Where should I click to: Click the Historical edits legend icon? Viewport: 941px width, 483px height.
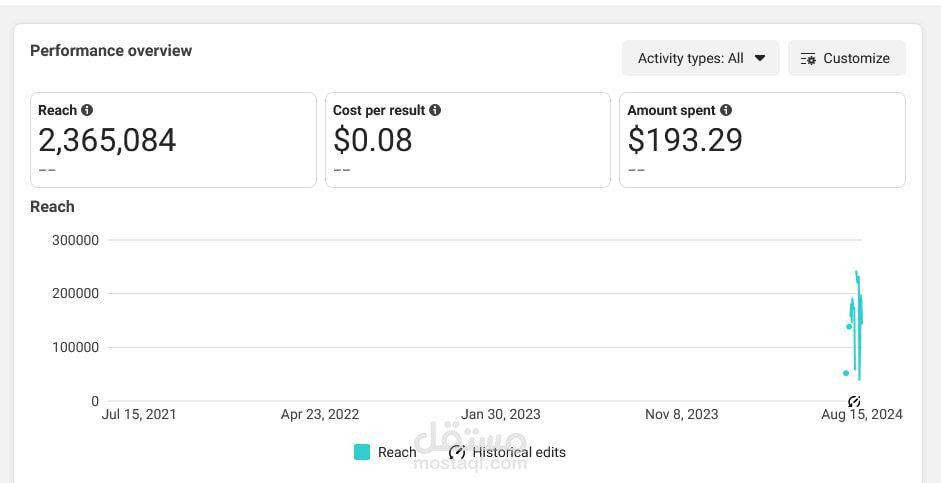click(457, 452)
